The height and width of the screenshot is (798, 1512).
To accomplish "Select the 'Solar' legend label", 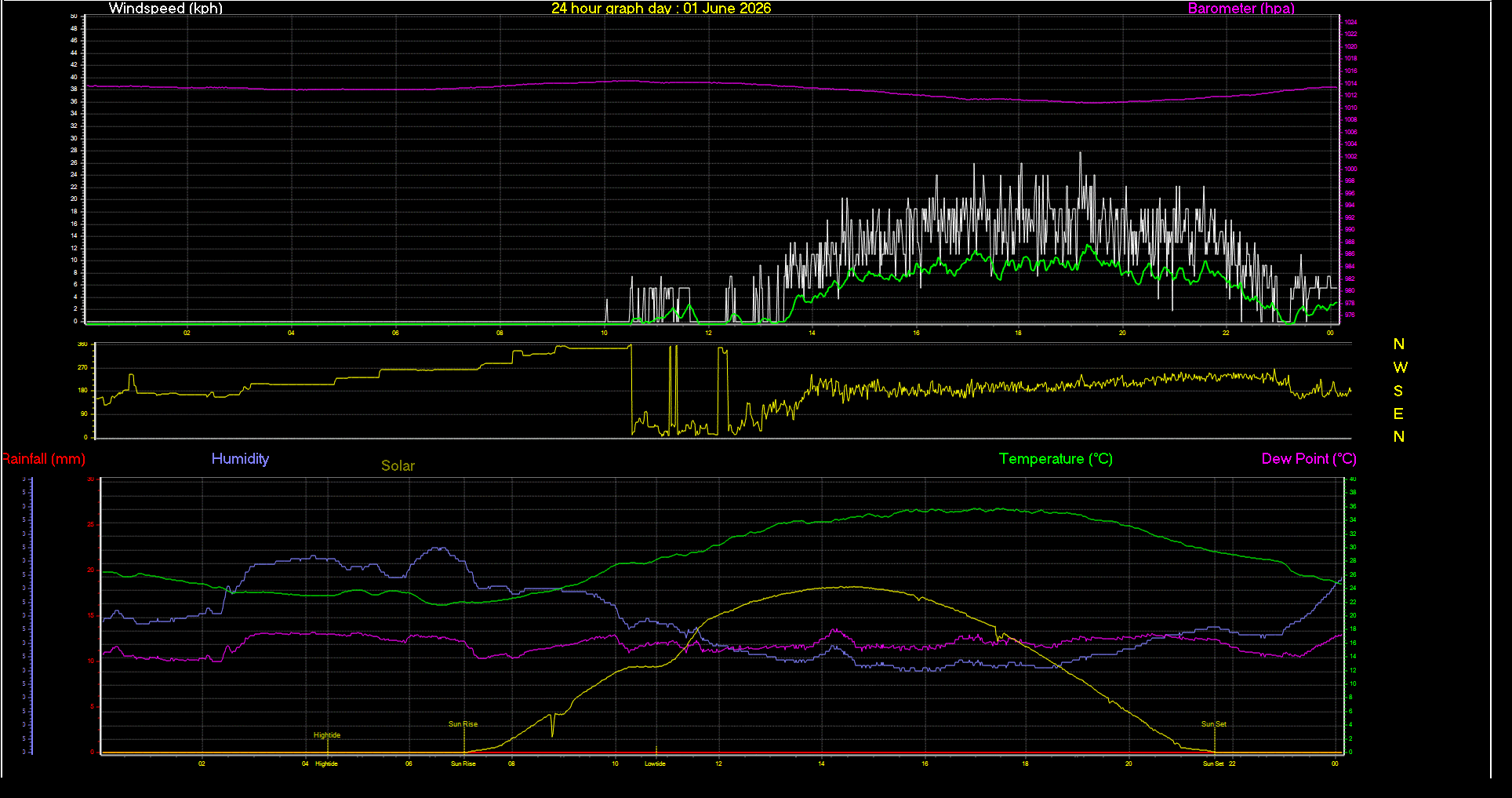I will [x=398, y=466].
